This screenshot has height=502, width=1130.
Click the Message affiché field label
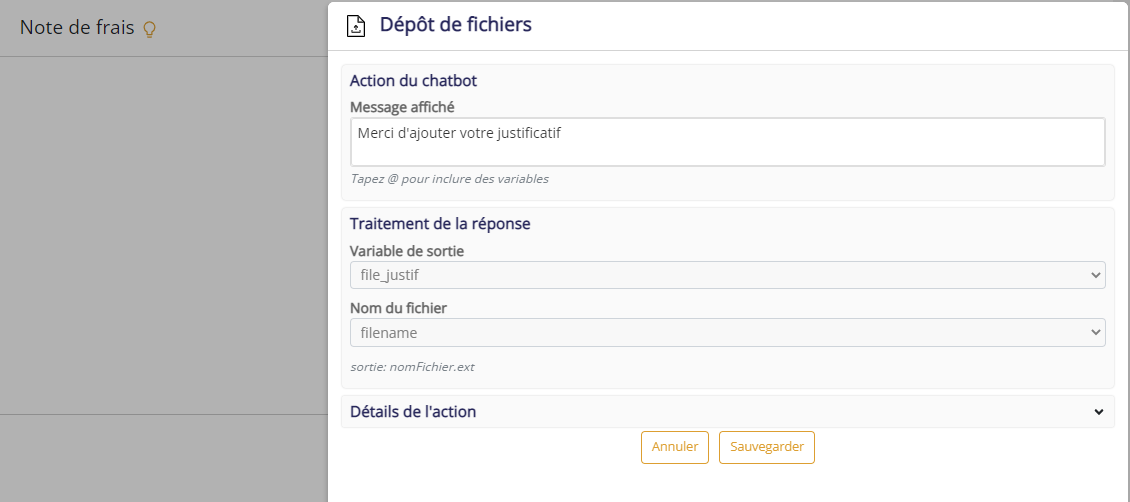click(x=402, y=107)
